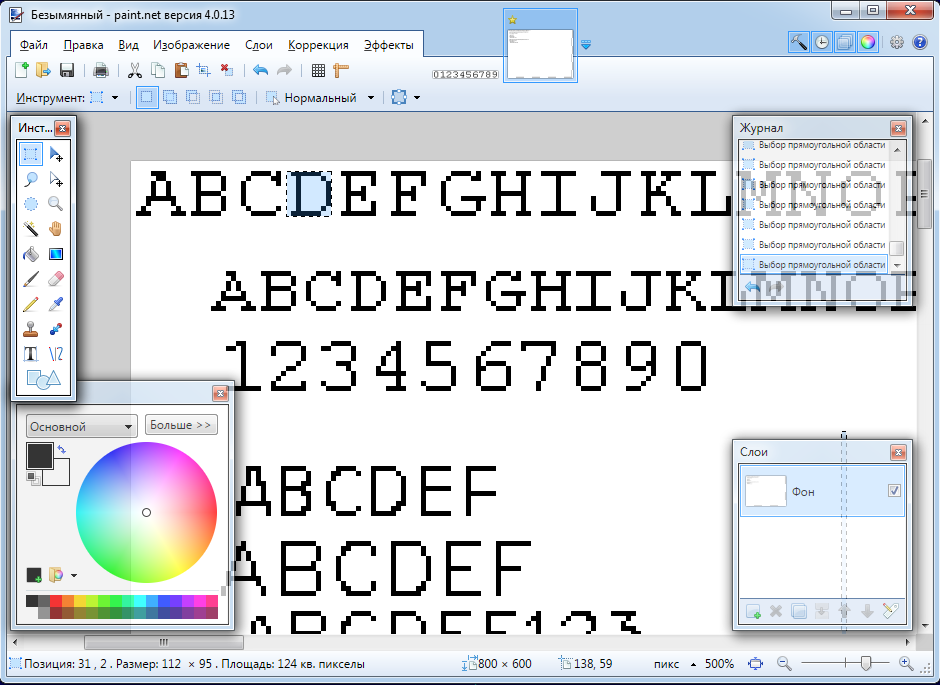Viewport: 940px width, 685px height.
Task: Undo the last action in the toolbar
Action: pyautogui.click(x=260, y=71)
